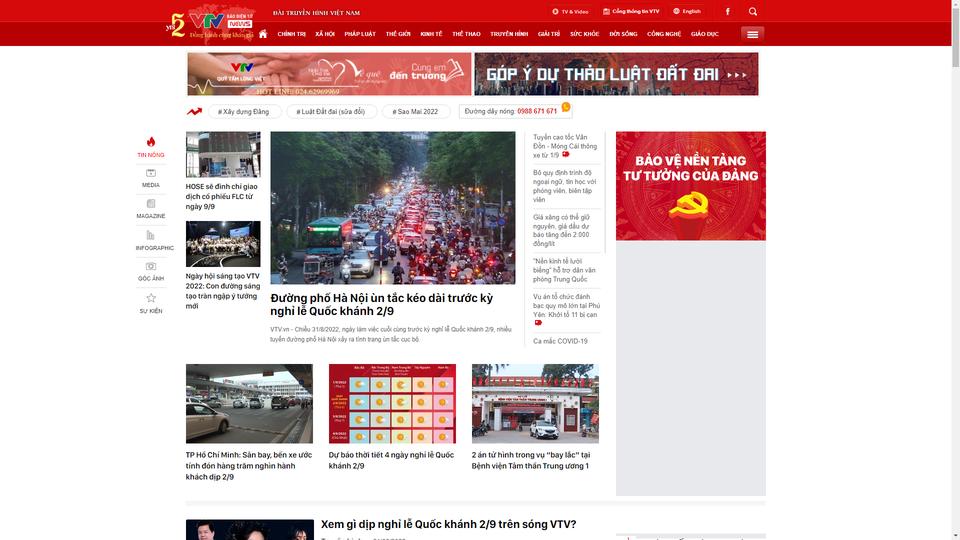Open the Thể Thao menu
The height and width of the screenshot is (540, 960).
tap(466, 34)
